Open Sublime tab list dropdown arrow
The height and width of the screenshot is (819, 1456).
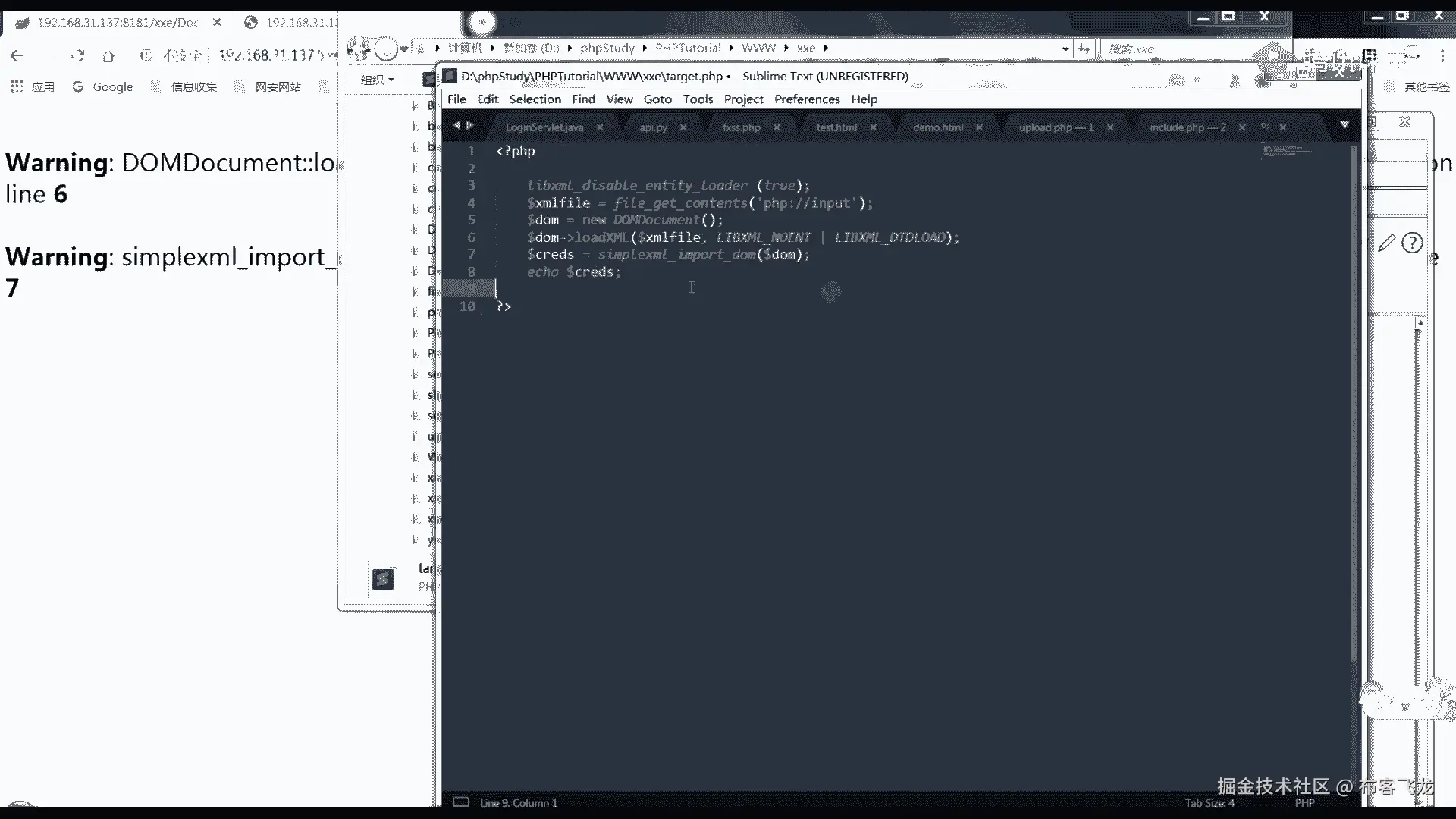[x=1345, y=125]
